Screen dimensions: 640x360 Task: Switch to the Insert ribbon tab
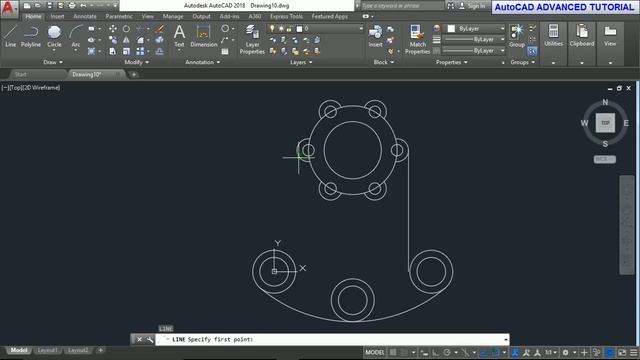(x=57, y=16)
